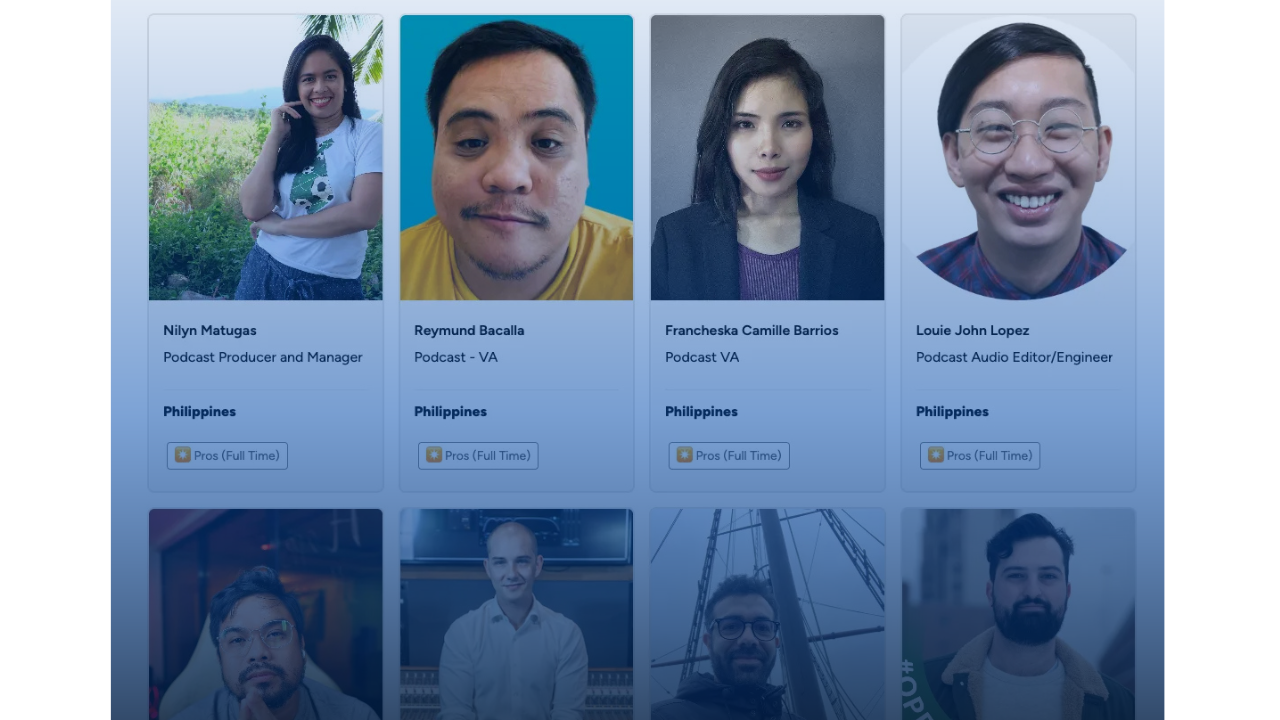Viewport: 1280px width, 720px height.
Task: Click the name Nilyn Matugas
Action: pyautogui.click(x=210, y=330)
